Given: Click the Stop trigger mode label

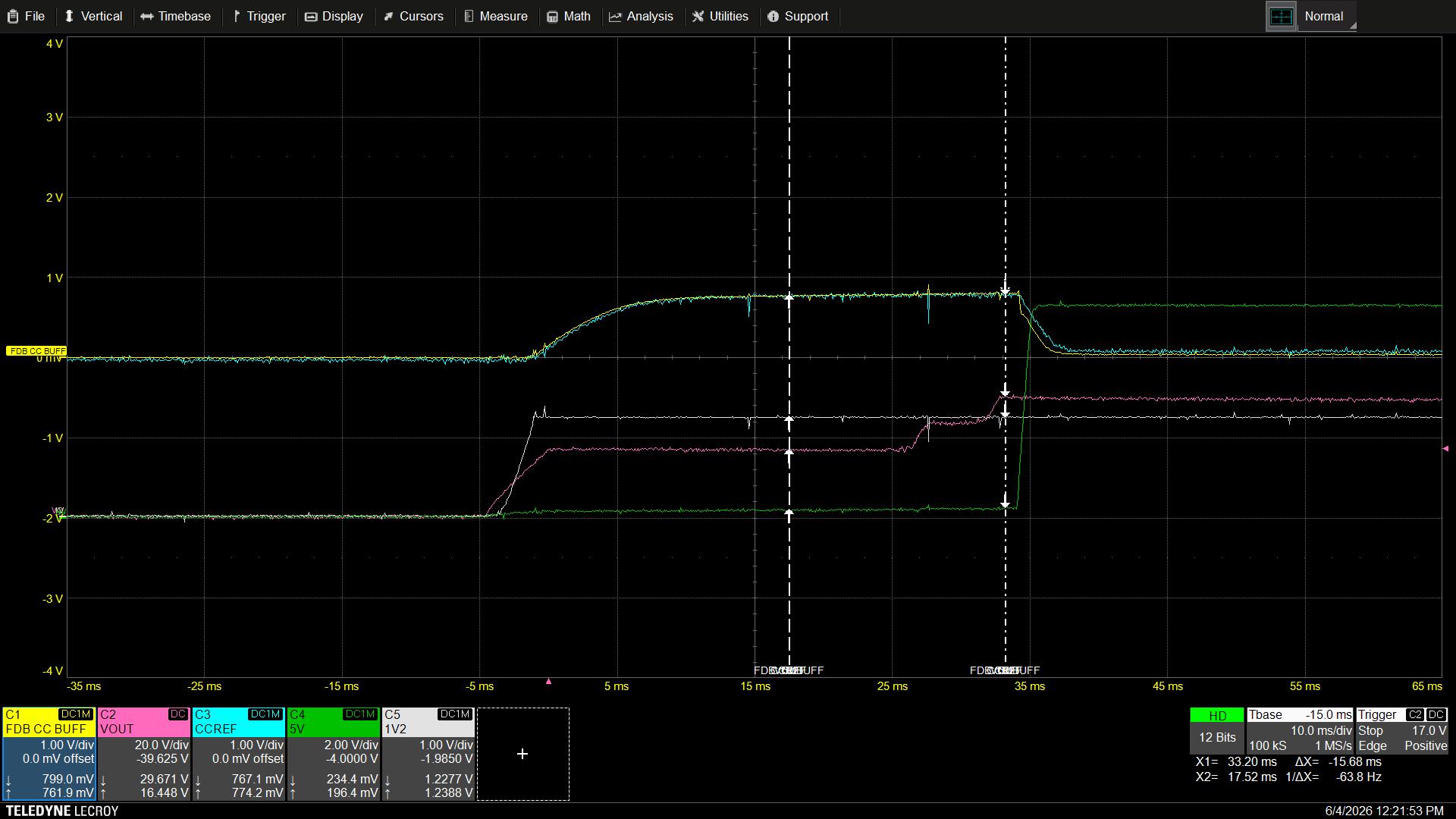Looking at the screenshot, I should (1370, 731).
